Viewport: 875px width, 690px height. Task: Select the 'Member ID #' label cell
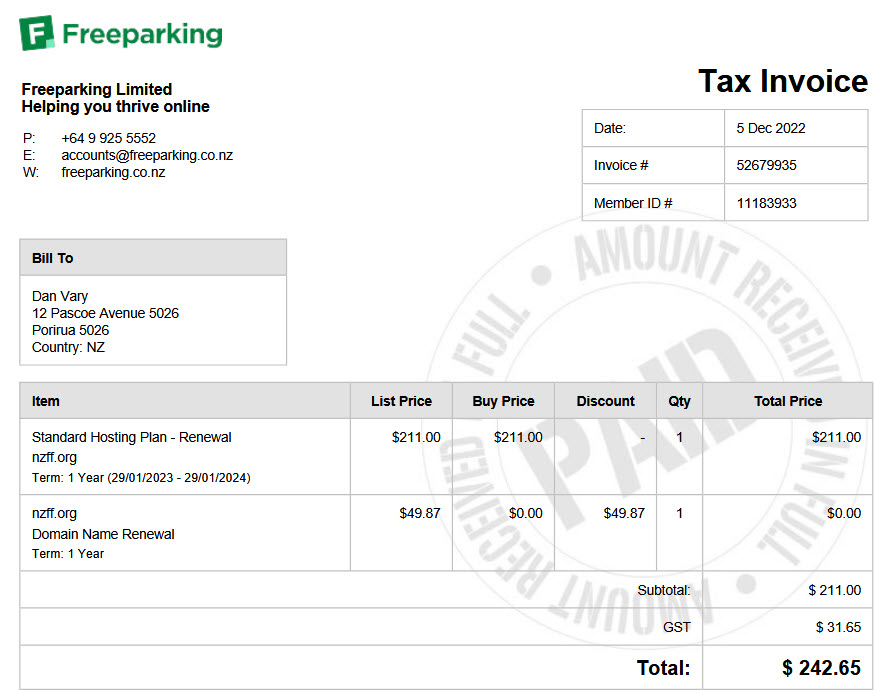coord(653,203)
